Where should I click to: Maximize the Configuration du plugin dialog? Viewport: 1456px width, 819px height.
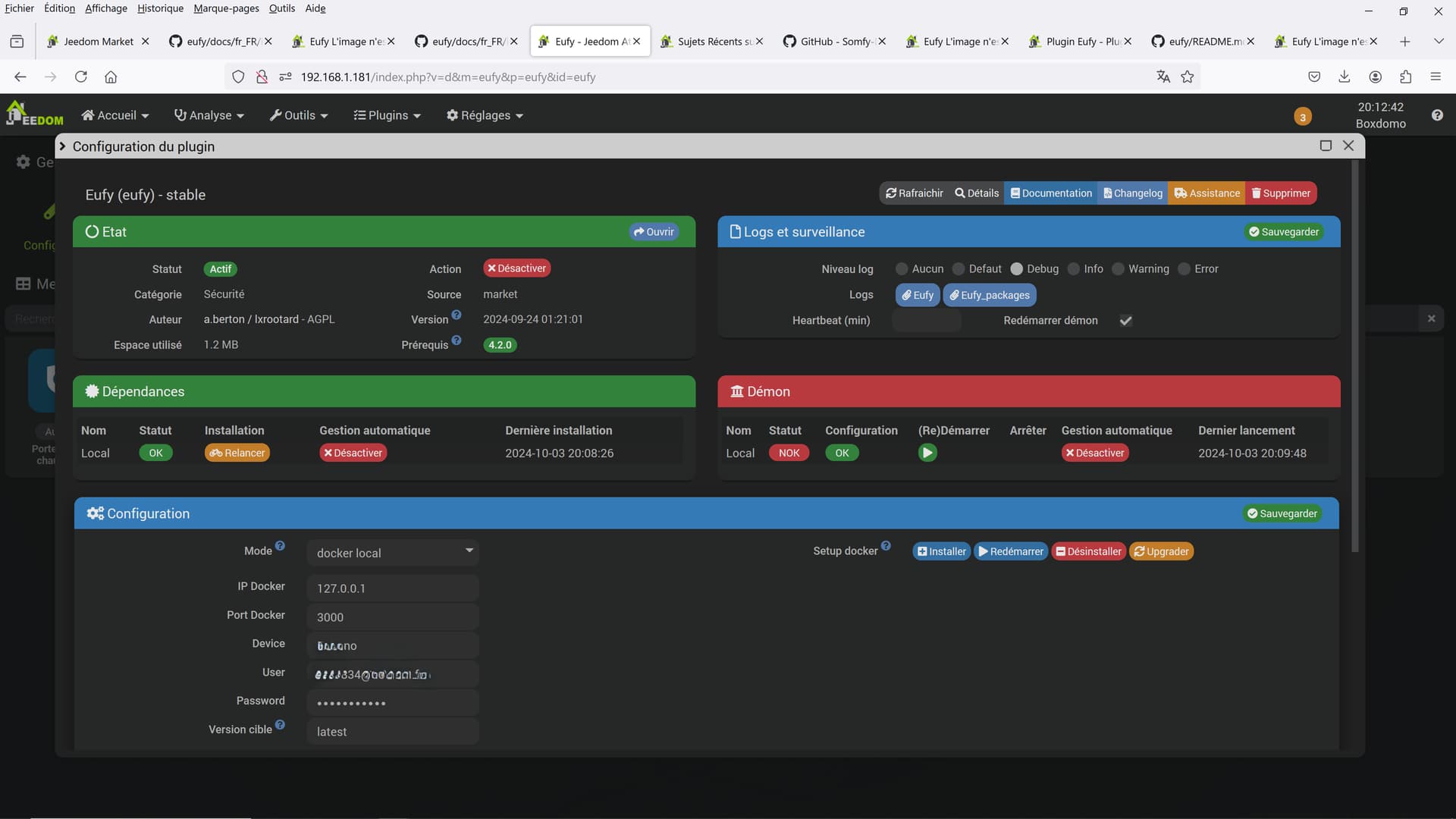[x=1326, y=146]
